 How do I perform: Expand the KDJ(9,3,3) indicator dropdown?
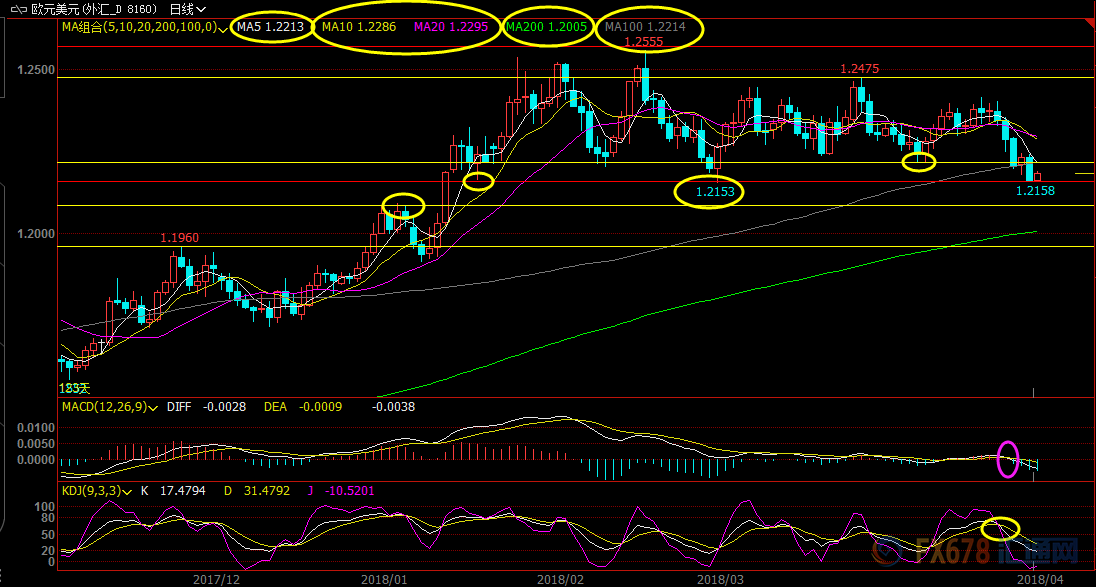[x=127, y=492]
